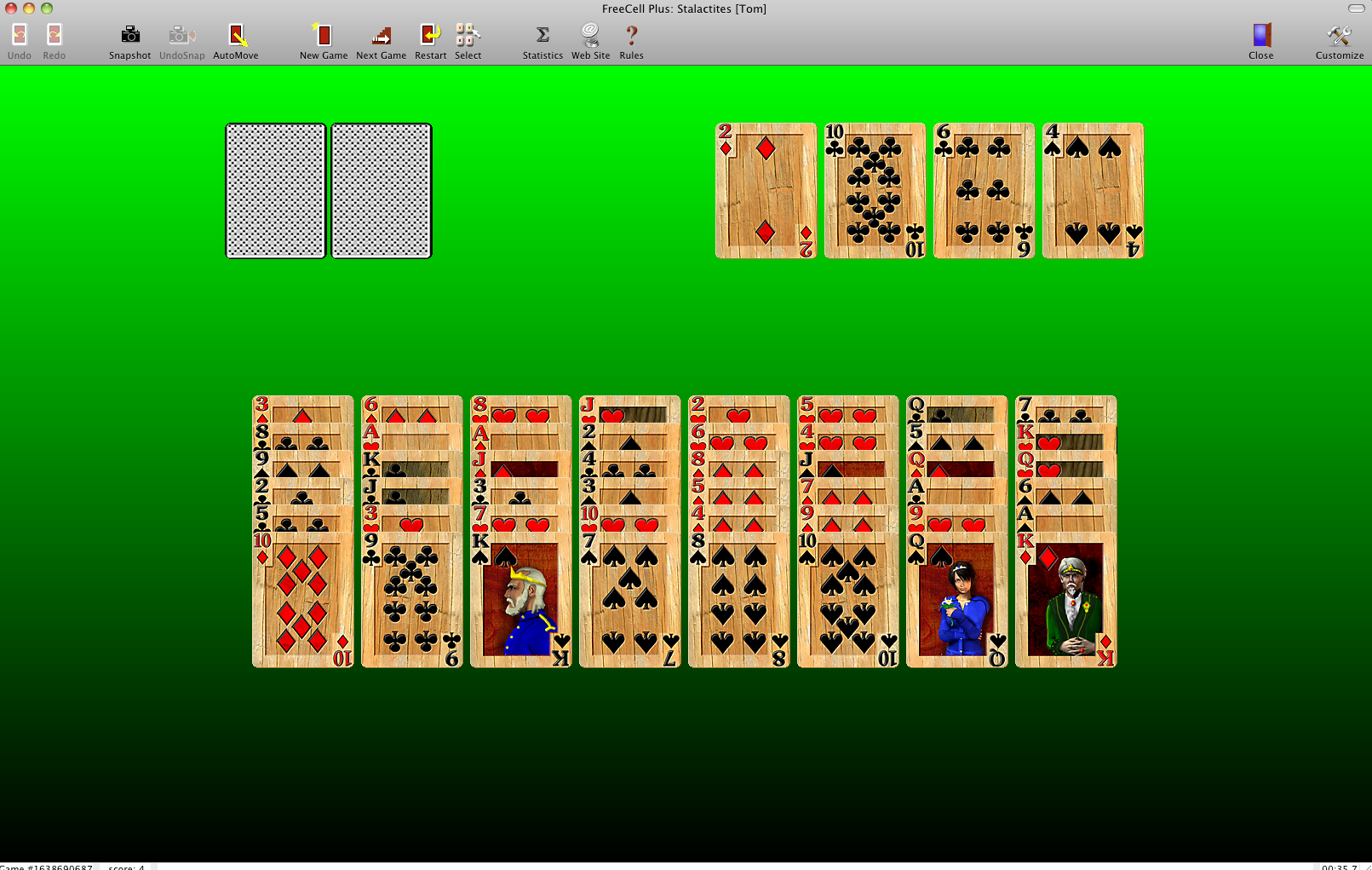Restart the current game

[x=430, y=36]
